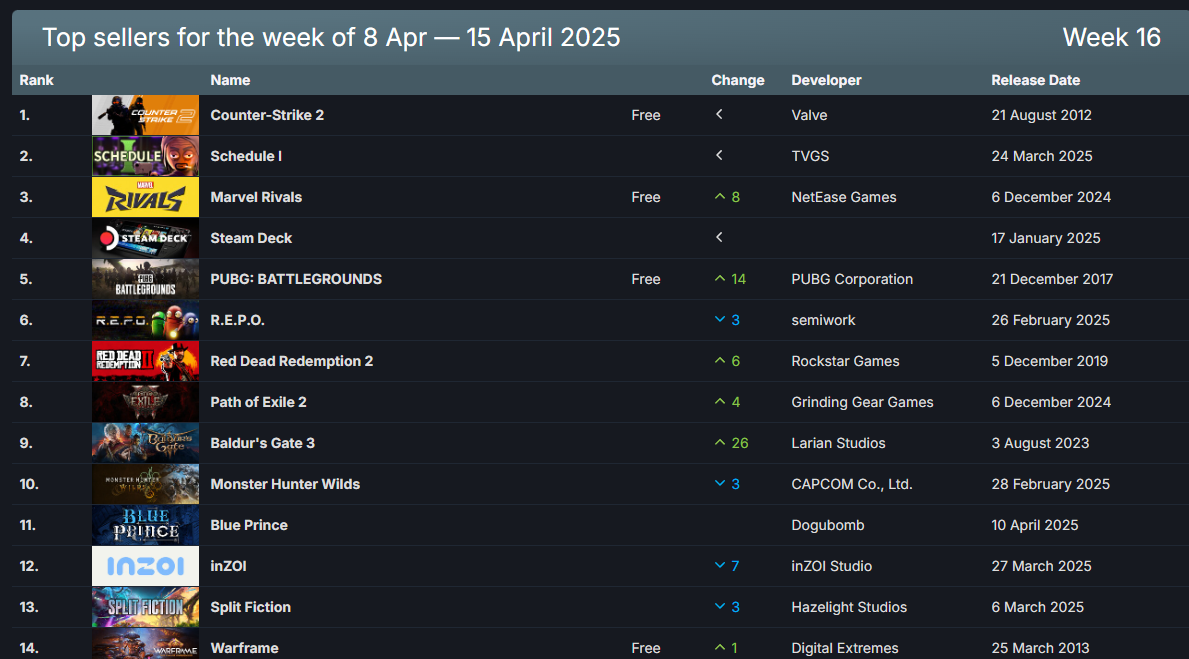Click the 3 August 2023 release date

coord(1040,443)
